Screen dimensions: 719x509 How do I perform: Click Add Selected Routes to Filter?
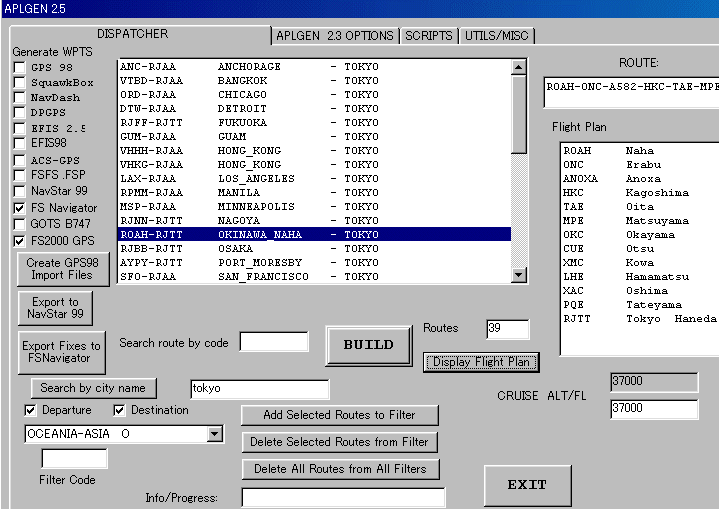(x=339, y=415)
